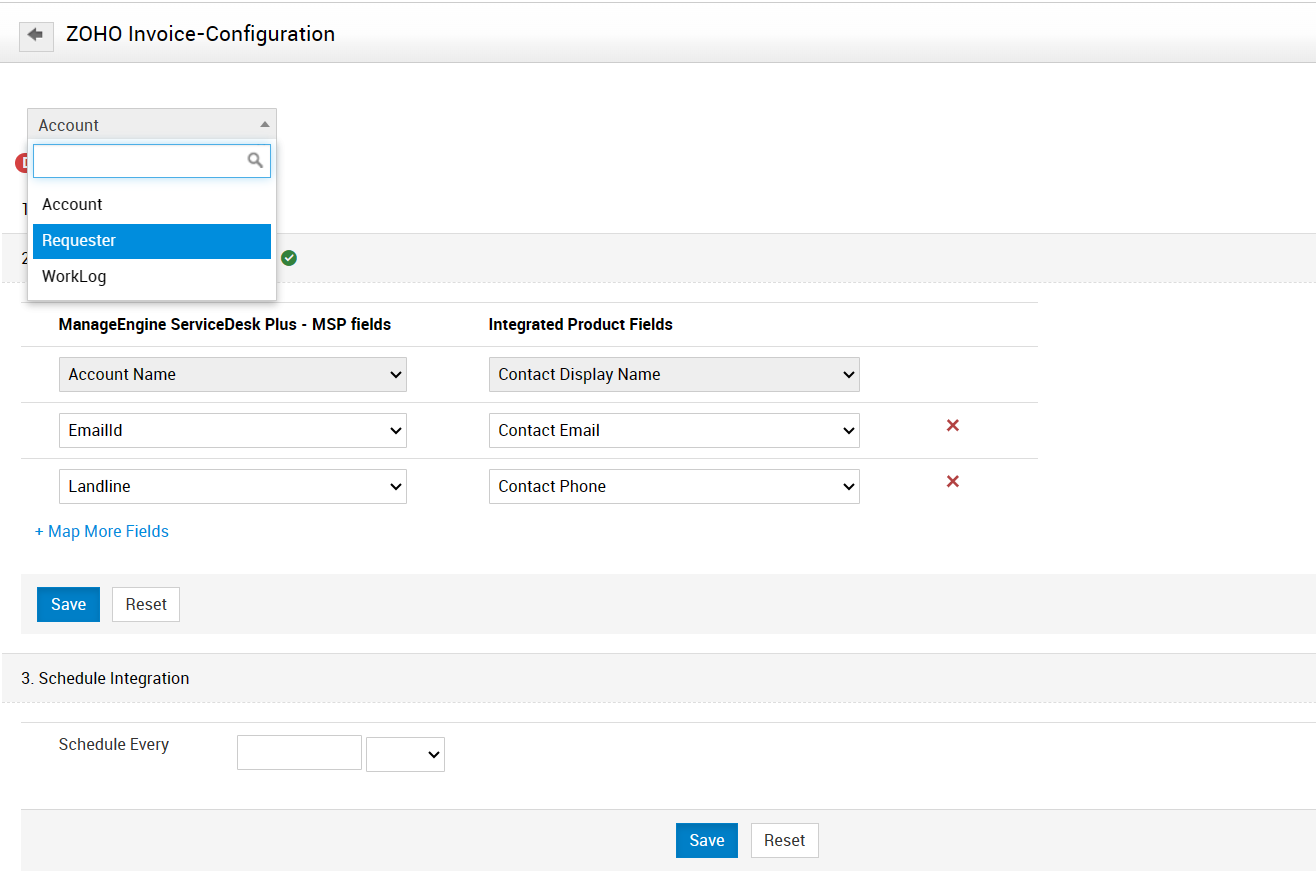Image resolution: width=1316 pixels, height=874 pixels.
Task: Click the green checkmark status icon
Action: point(289,258)
